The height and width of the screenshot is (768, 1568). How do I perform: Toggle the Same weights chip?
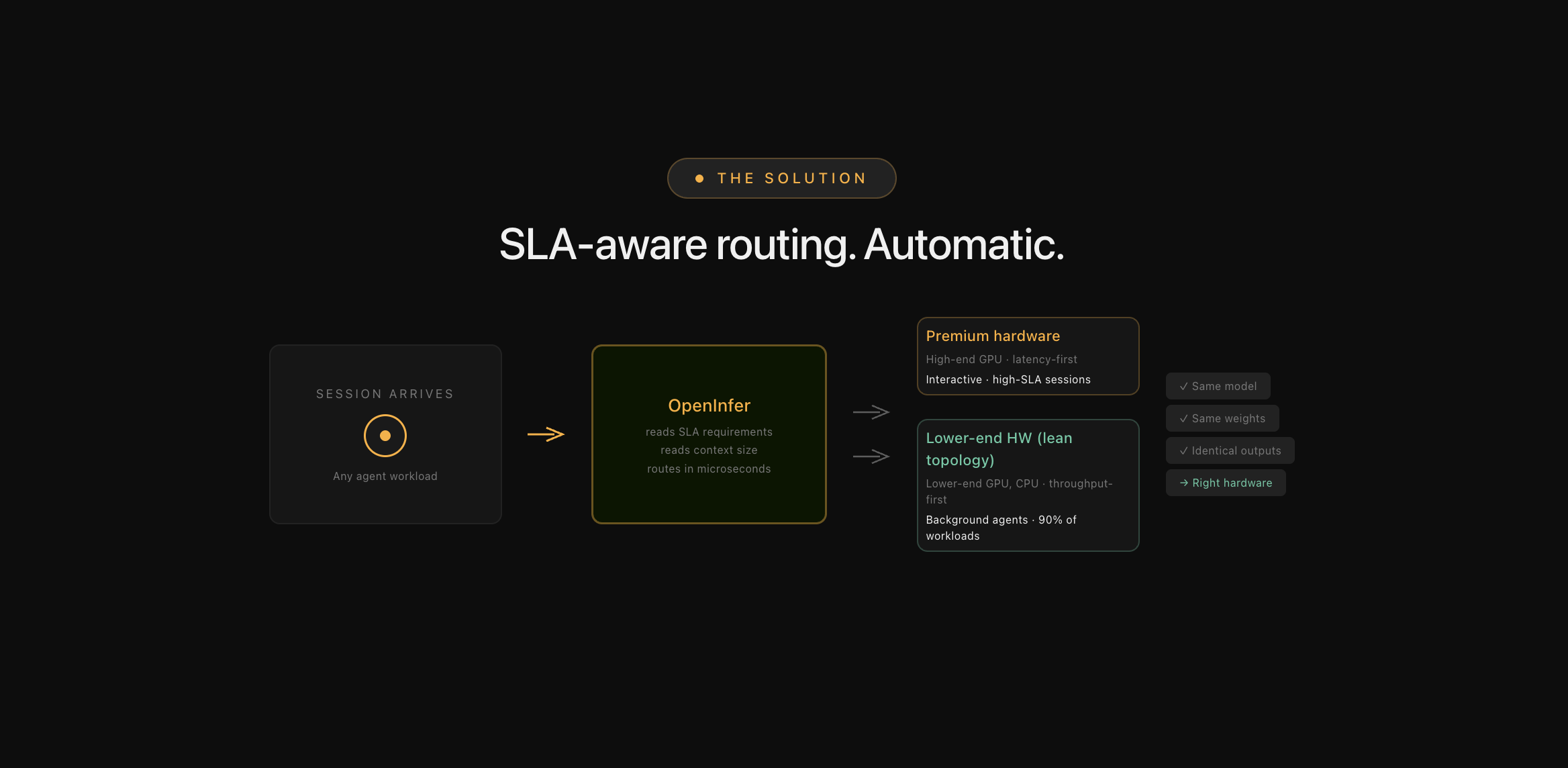click(x=1222, y=418)
